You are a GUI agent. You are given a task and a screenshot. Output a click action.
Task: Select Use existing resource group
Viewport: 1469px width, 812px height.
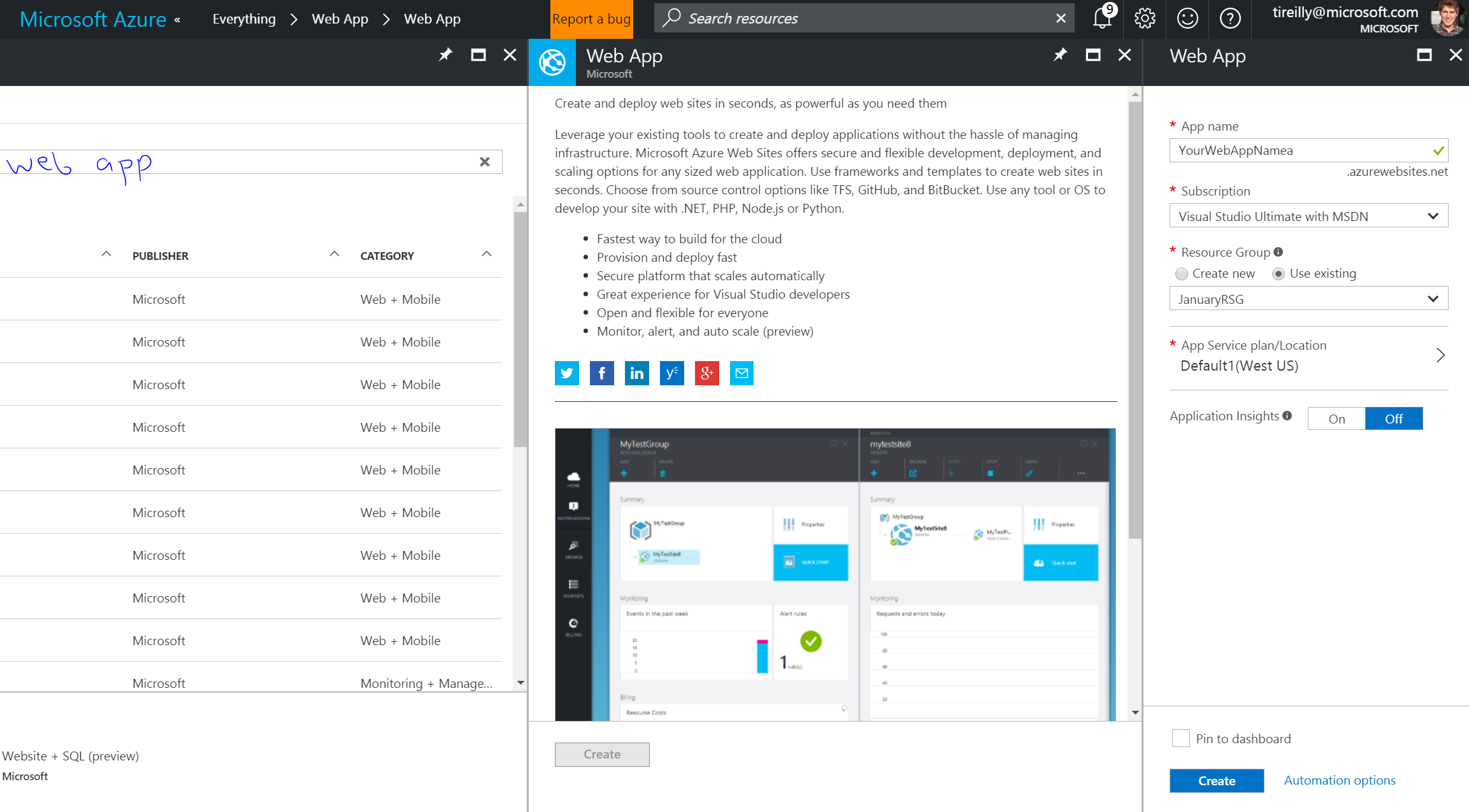pos(1279,274)
